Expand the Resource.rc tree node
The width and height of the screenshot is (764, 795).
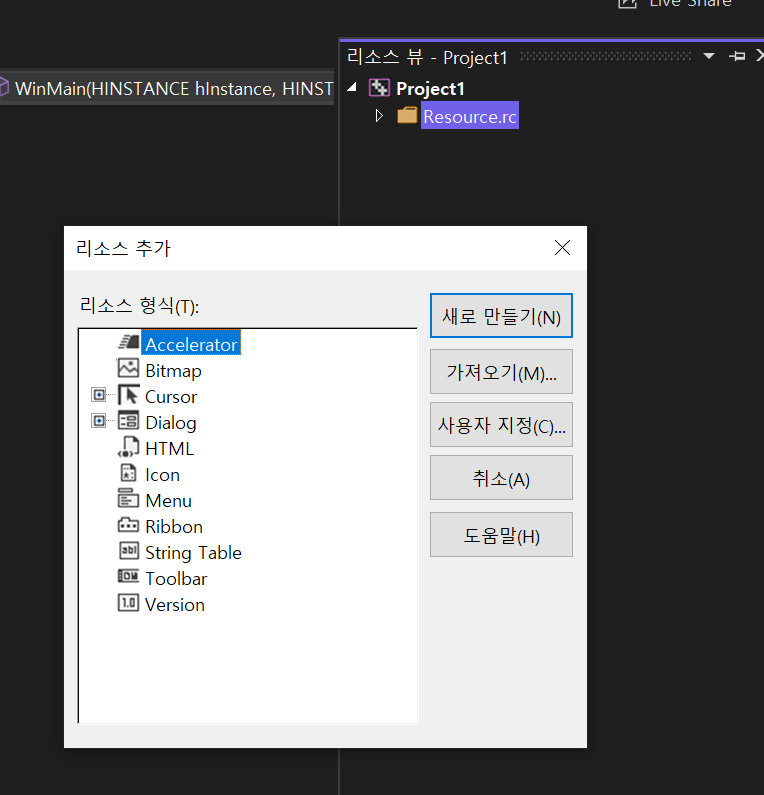[379, 116]
